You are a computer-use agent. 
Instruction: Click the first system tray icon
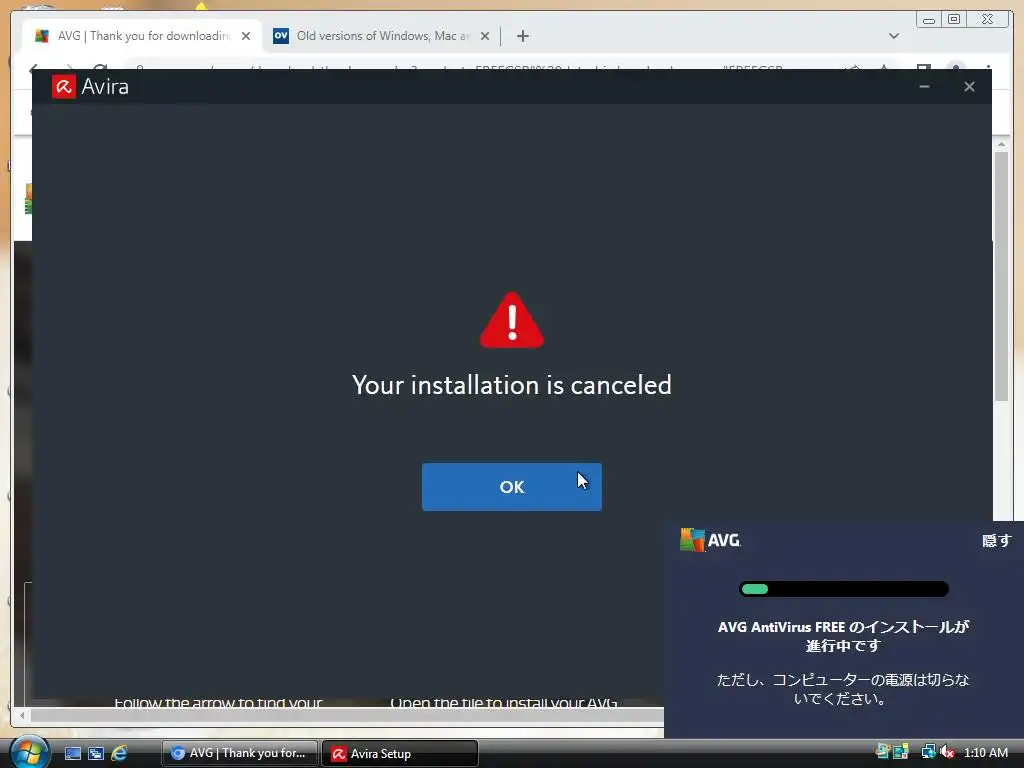(882, 752)
